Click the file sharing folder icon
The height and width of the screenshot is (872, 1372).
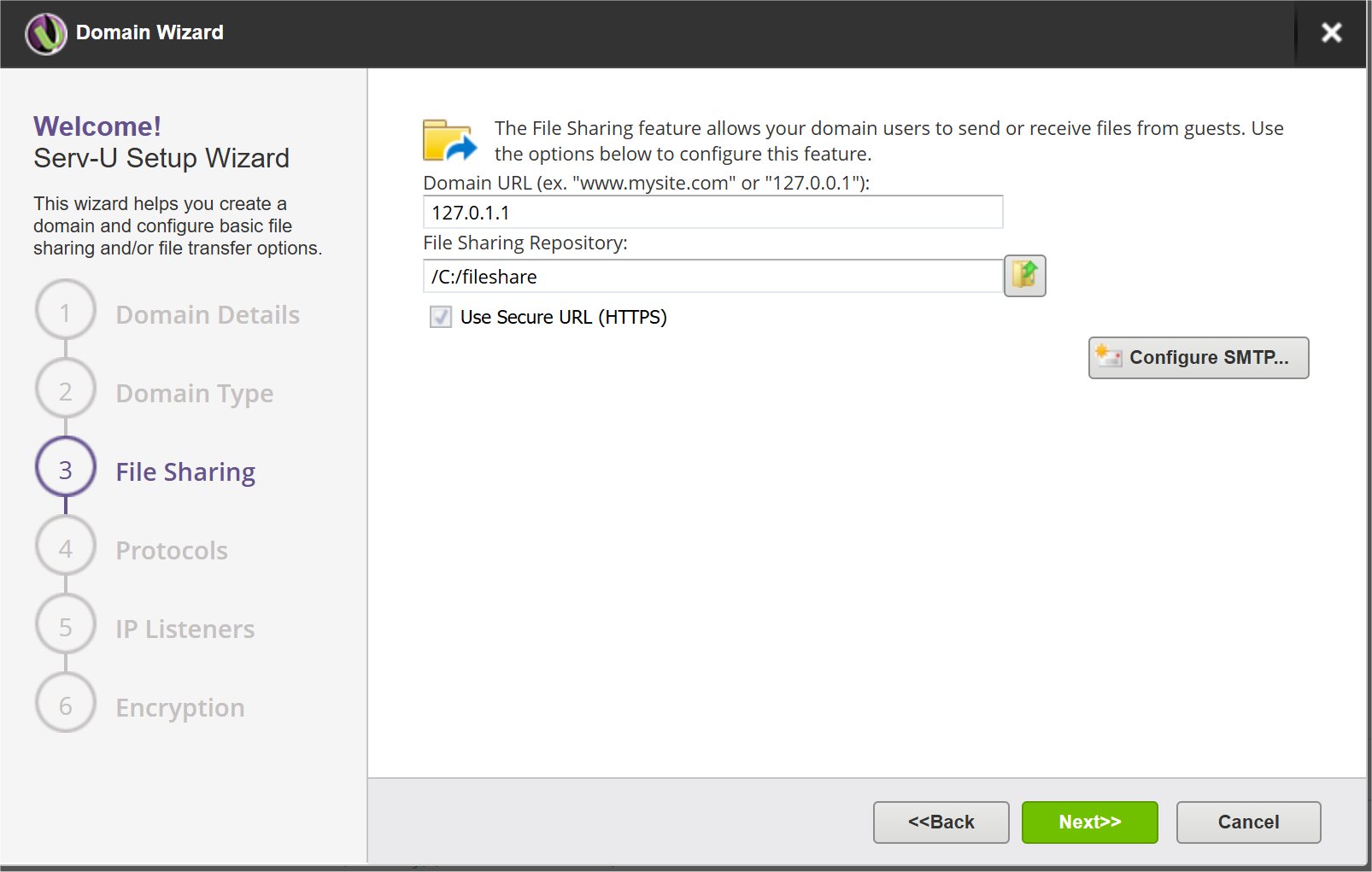point(449,140)
